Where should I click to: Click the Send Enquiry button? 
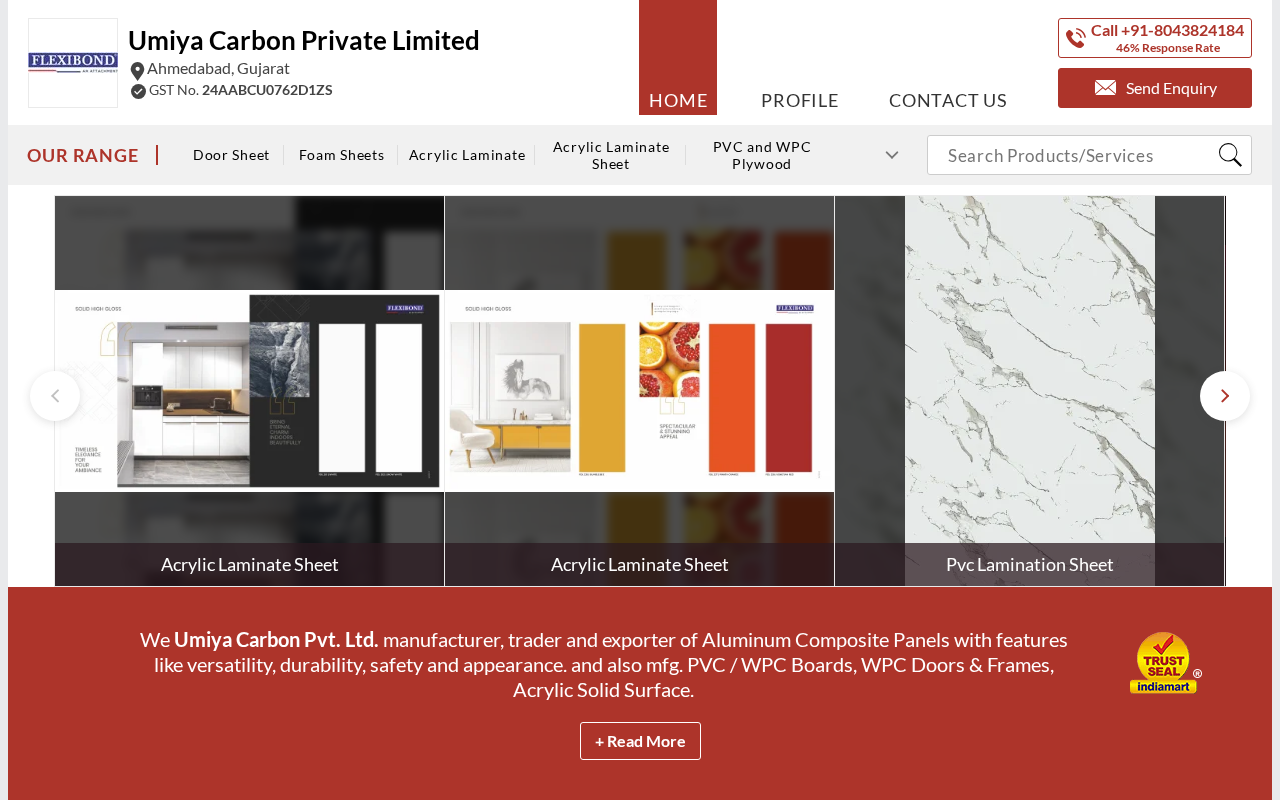pyautogui.click(x=1155, y=88)
